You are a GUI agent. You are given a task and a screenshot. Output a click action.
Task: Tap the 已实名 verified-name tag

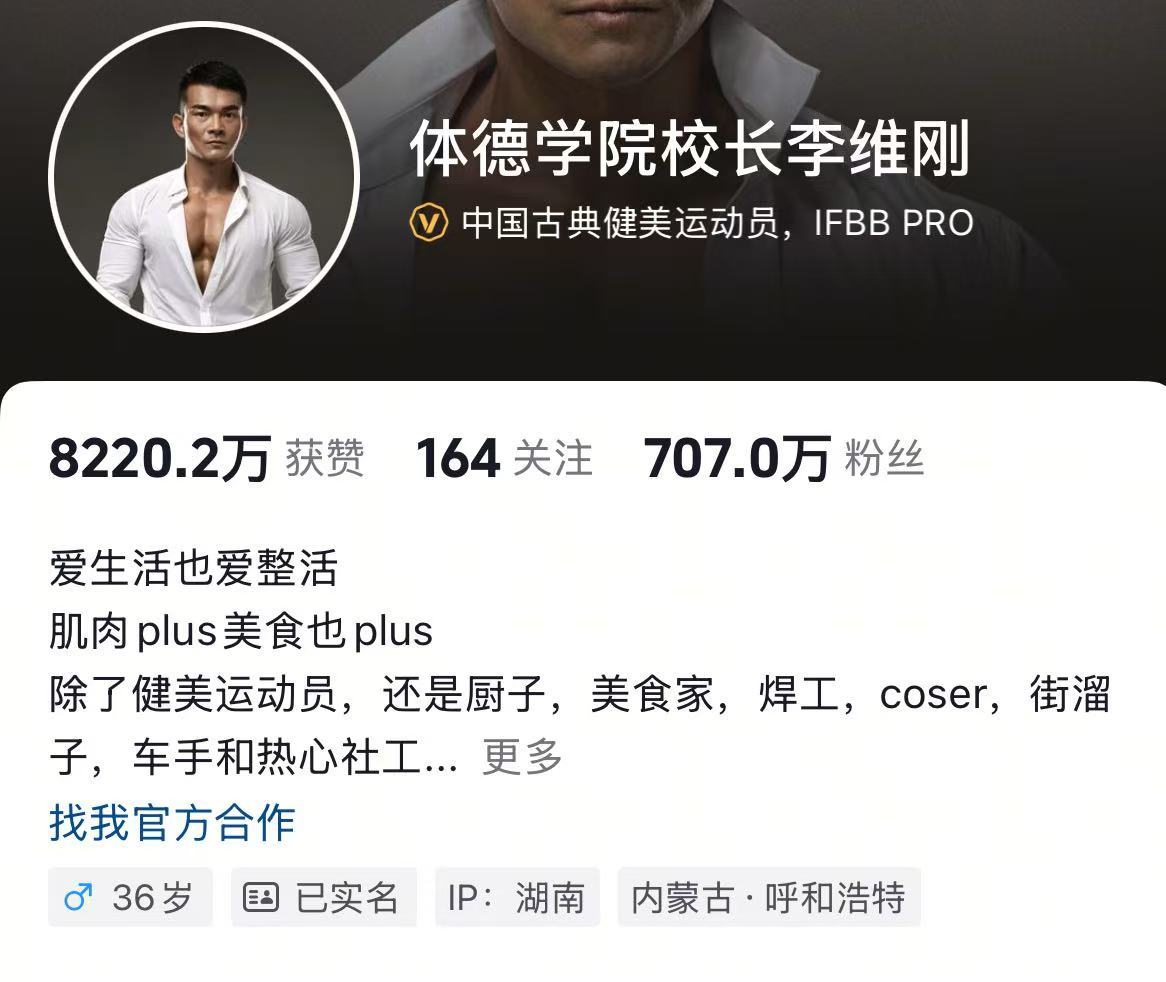pyautogui.click(x=323, y=897)
